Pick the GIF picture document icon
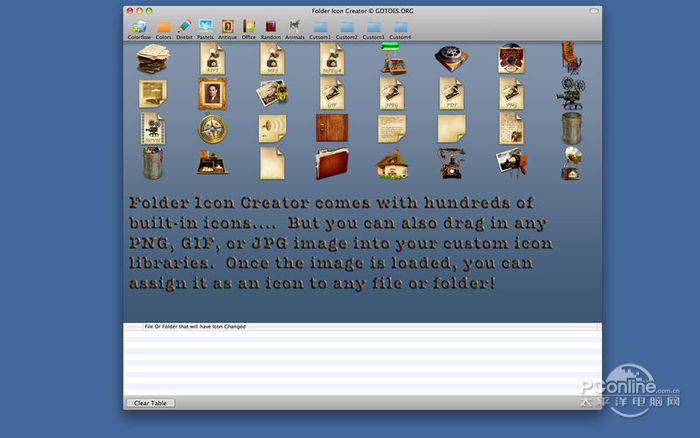Image resolution: width=700 pixels, height=438 pixels. pyautogui.click(x=332, y=94)
